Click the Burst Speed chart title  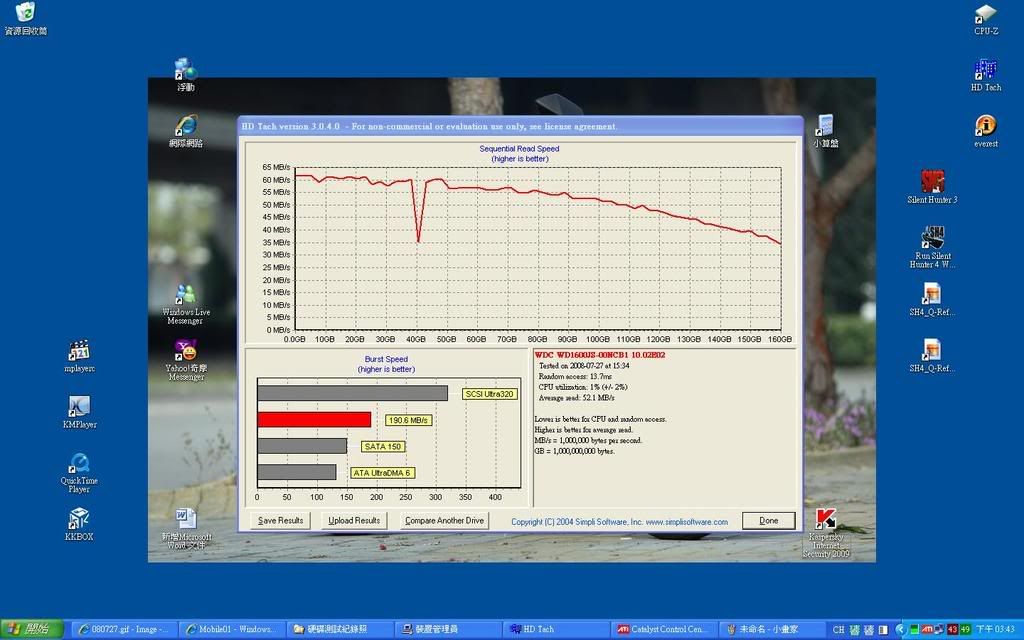click(386, 359)
